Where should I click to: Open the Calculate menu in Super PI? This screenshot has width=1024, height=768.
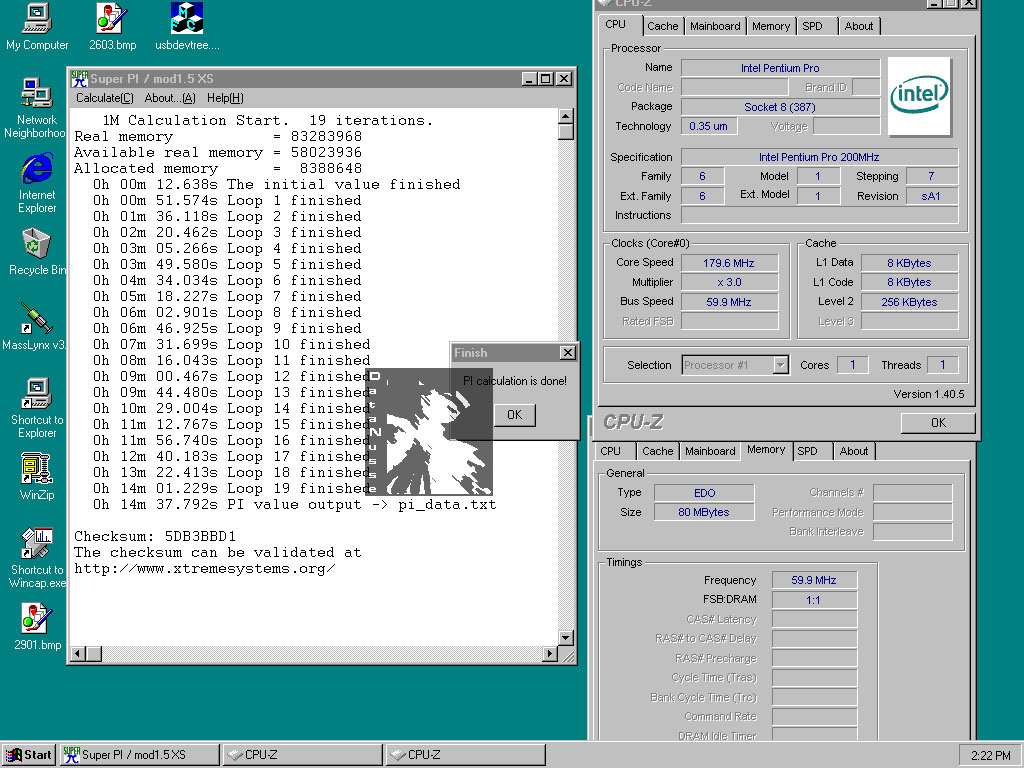(104, 98)
